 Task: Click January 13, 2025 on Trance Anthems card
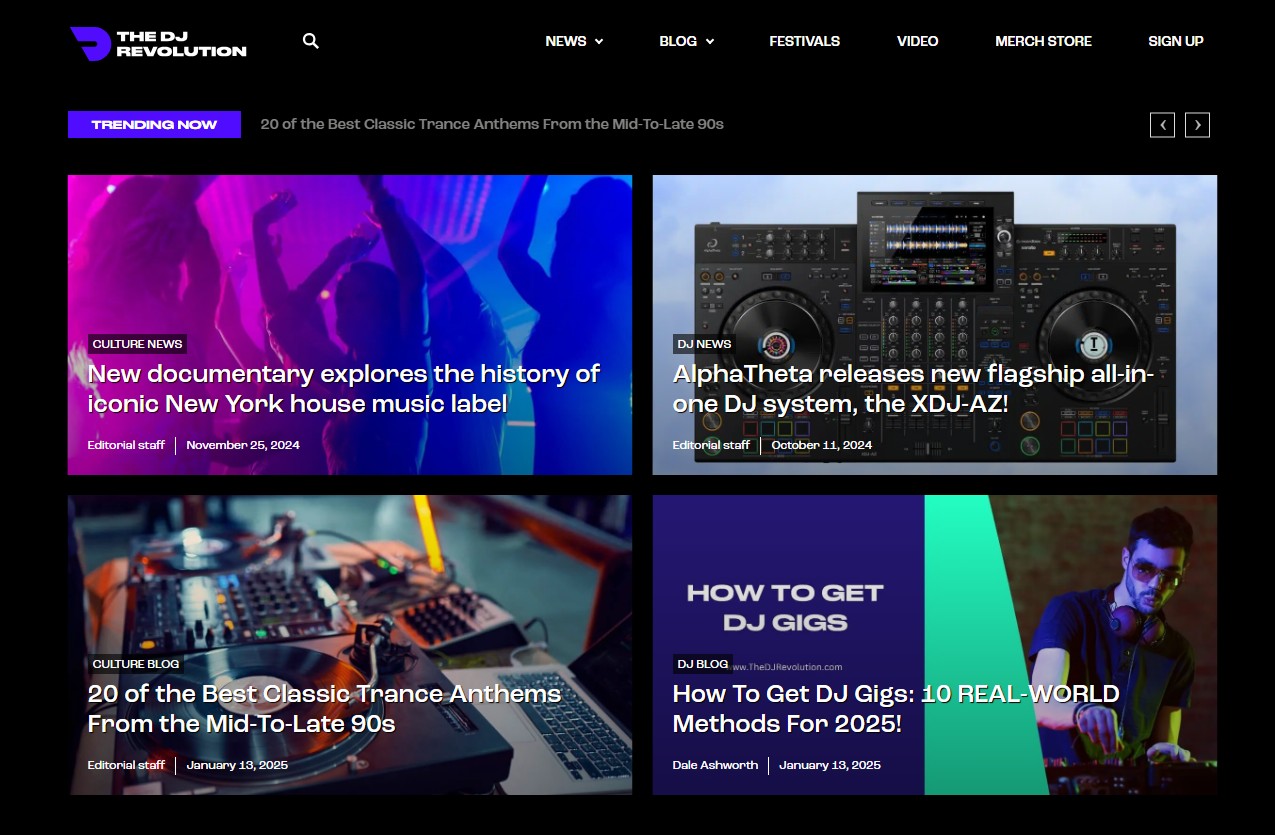[x=237, y=765]
